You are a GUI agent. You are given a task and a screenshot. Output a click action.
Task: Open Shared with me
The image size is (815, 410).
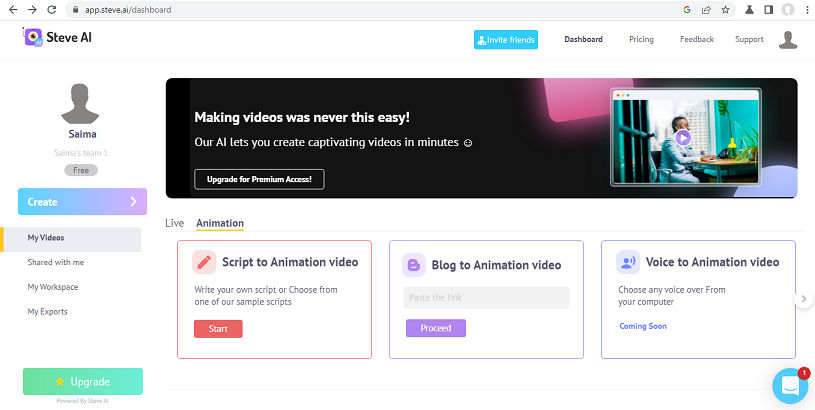[x=56, y=262]
